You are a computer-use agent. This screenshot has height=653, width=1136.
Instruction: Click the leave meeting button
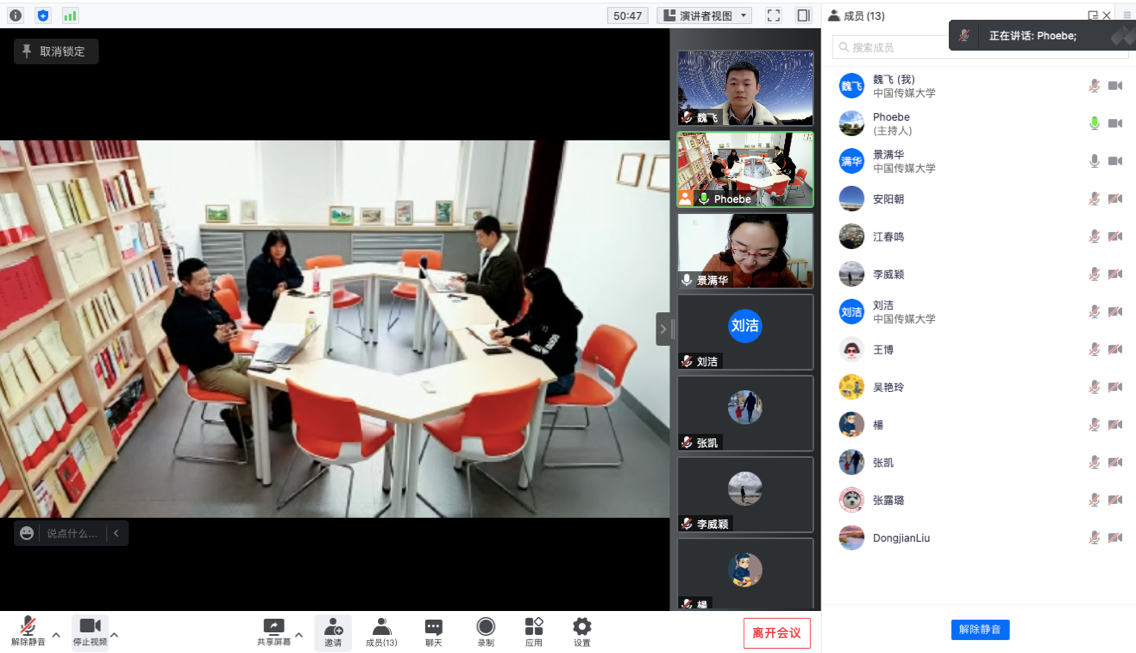coord(776,633)
